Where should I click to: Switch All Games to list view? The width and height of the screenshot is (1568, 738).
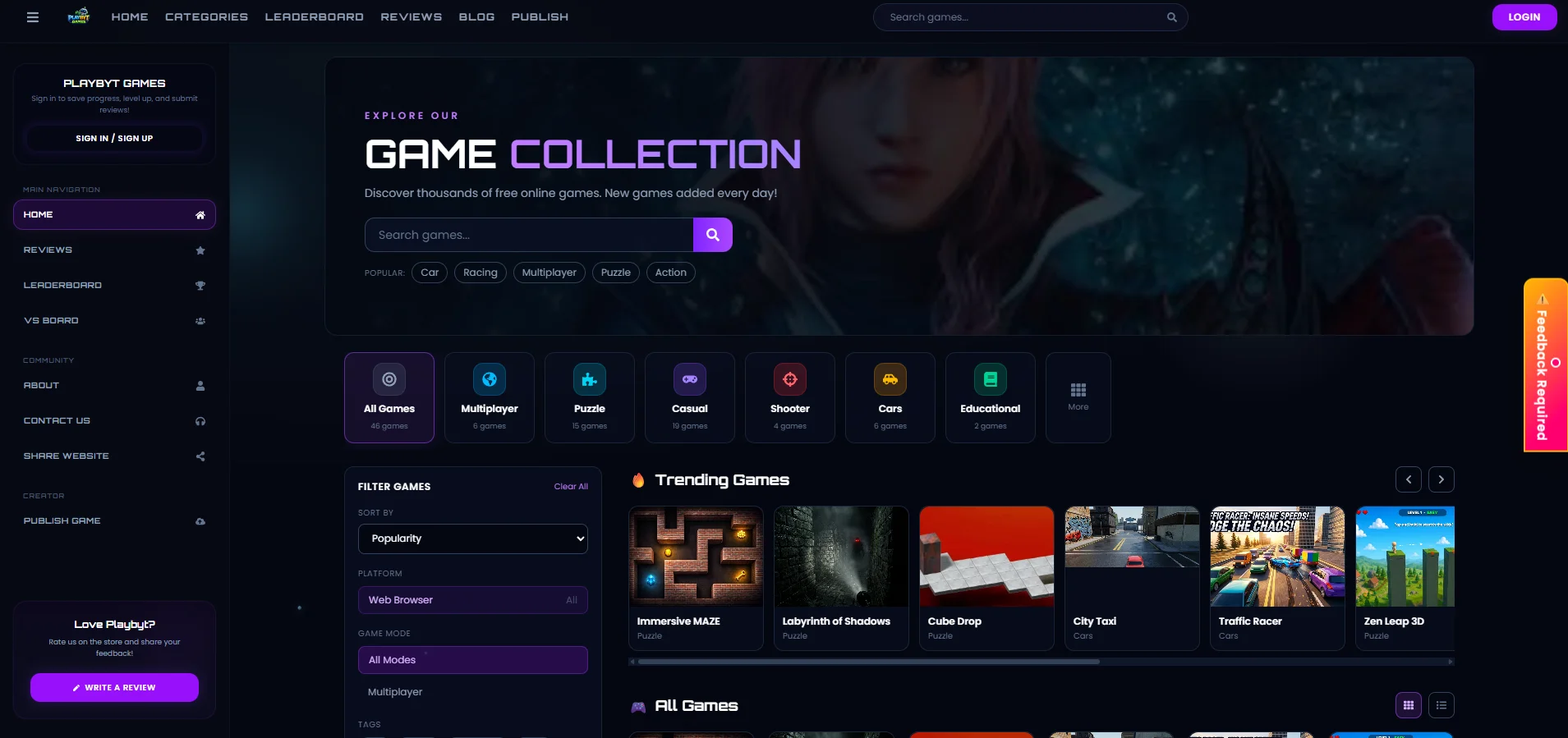pos(1442,705)
